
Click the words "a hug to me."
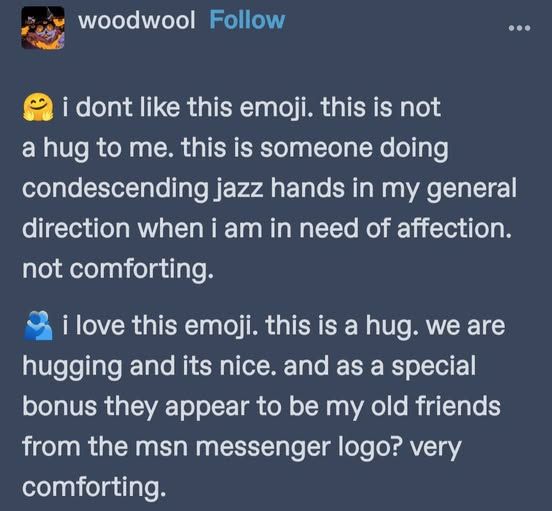(x=98, y=149)
